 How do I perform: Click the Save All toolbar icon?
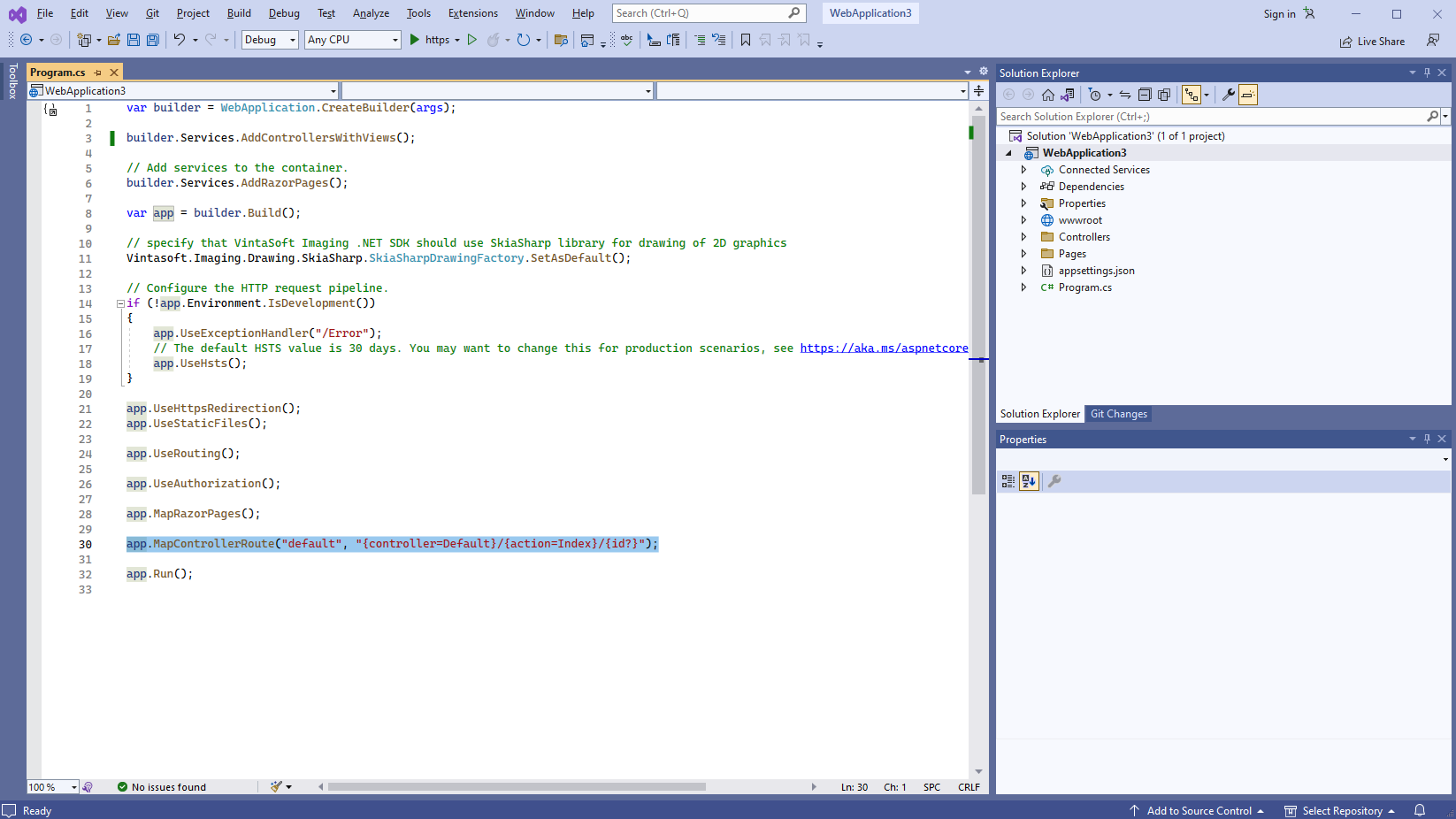[x=152, y=40]
